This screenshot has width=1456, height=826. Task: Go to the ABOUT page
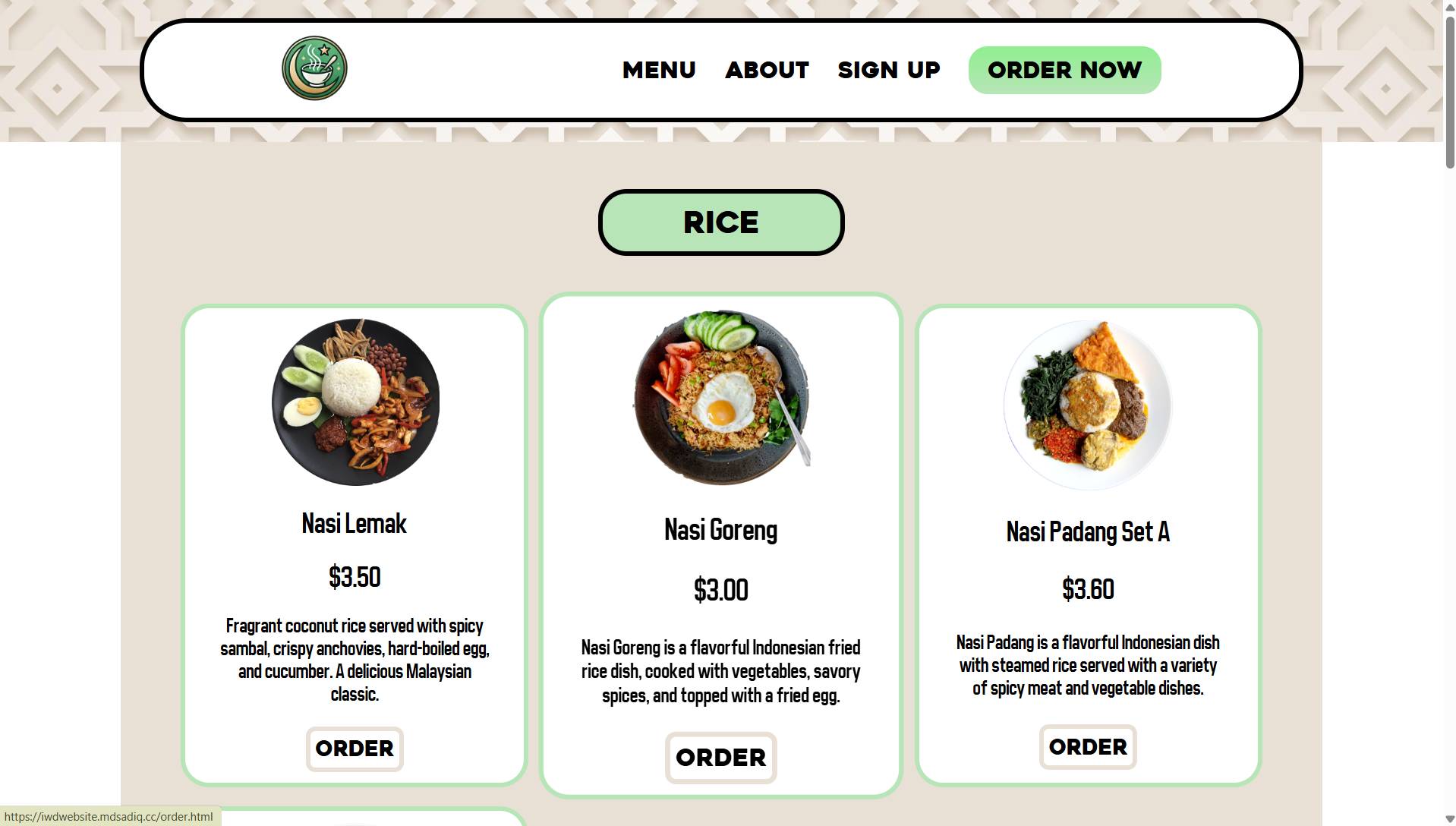(x=767, y=70)
